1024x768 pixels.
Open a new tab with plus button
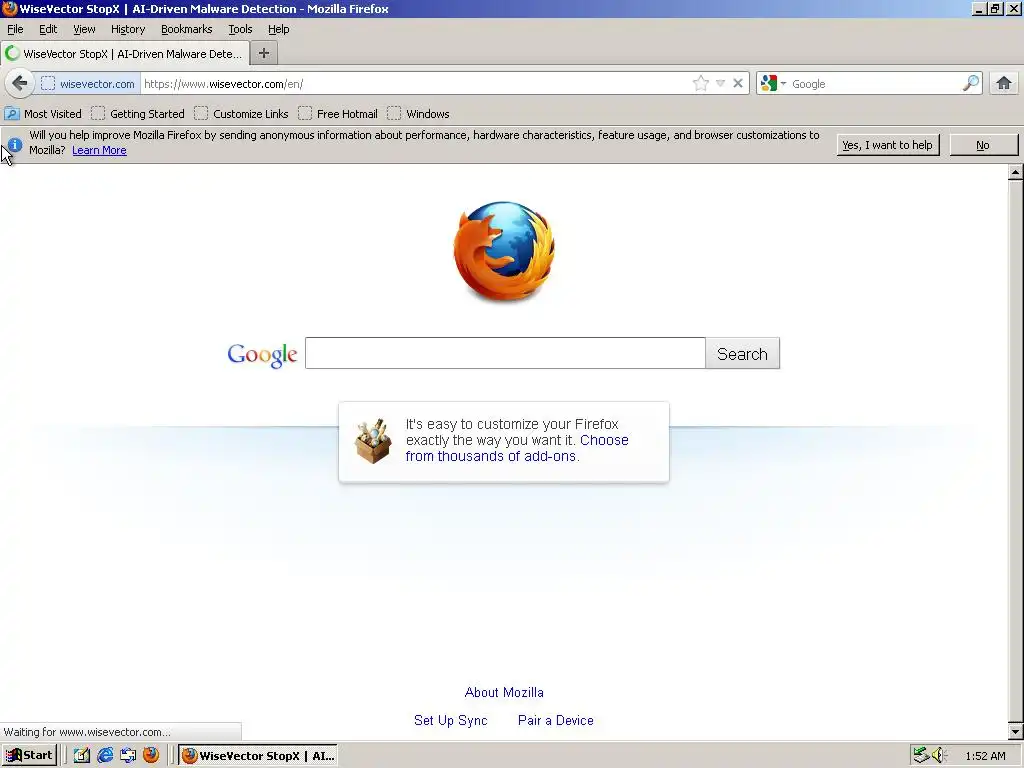[x=264, y=54]
